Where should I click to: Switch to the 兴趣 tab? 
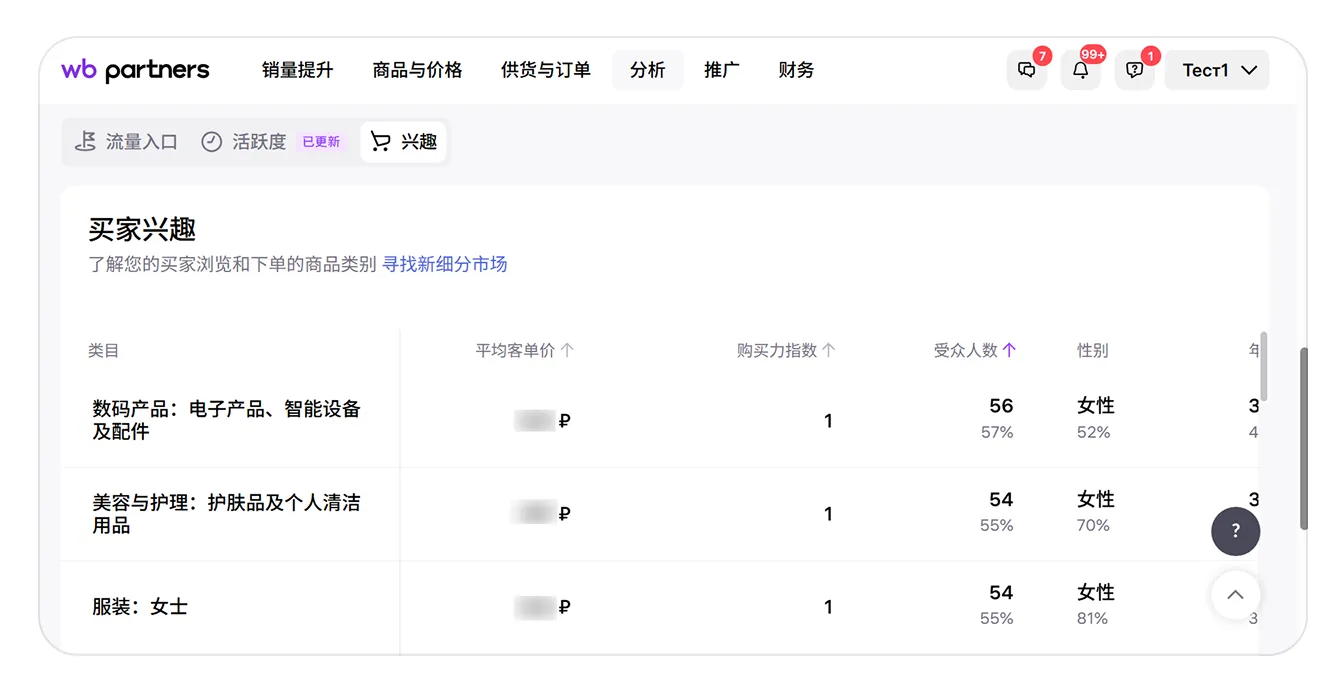tap(404, 142)
